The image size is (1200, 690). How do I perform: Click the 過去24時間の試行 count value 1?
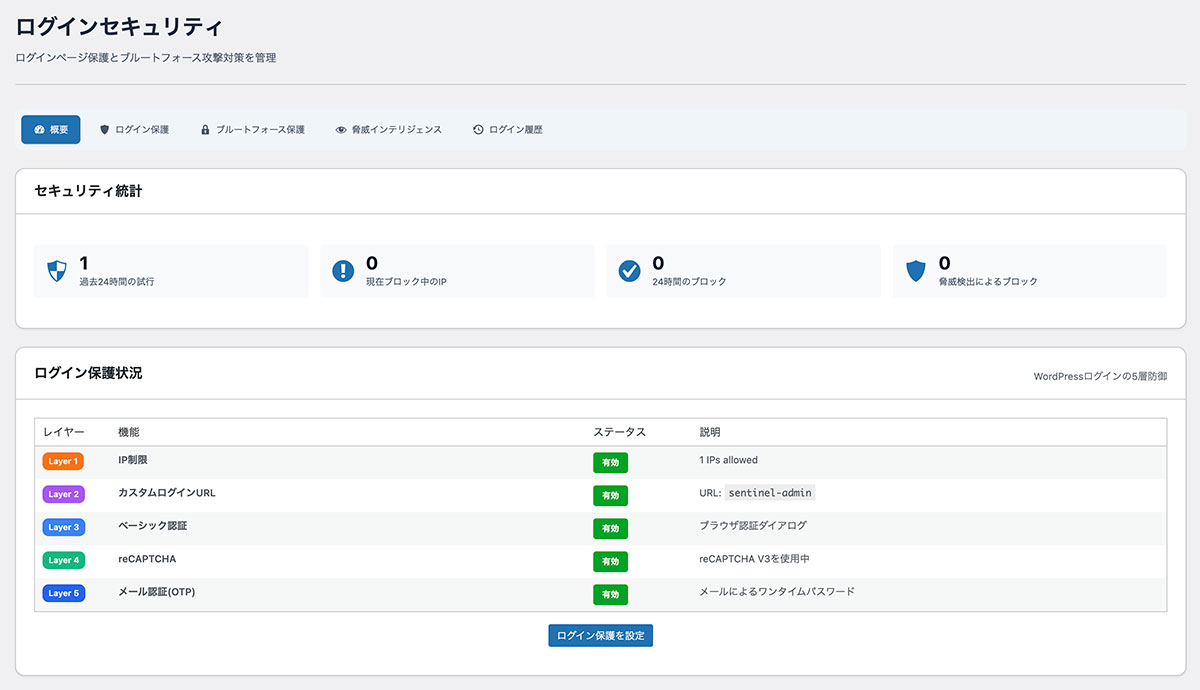84,263
